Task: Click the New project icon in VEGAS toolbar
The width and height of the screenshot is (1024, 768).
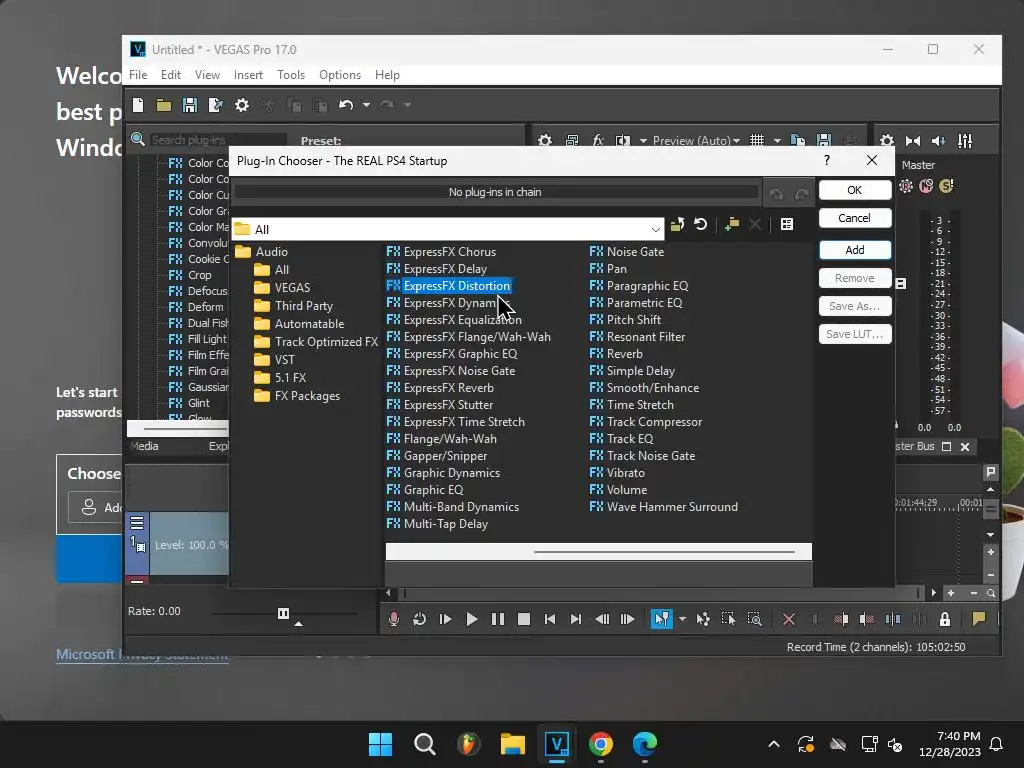Action: coord(138,104)
